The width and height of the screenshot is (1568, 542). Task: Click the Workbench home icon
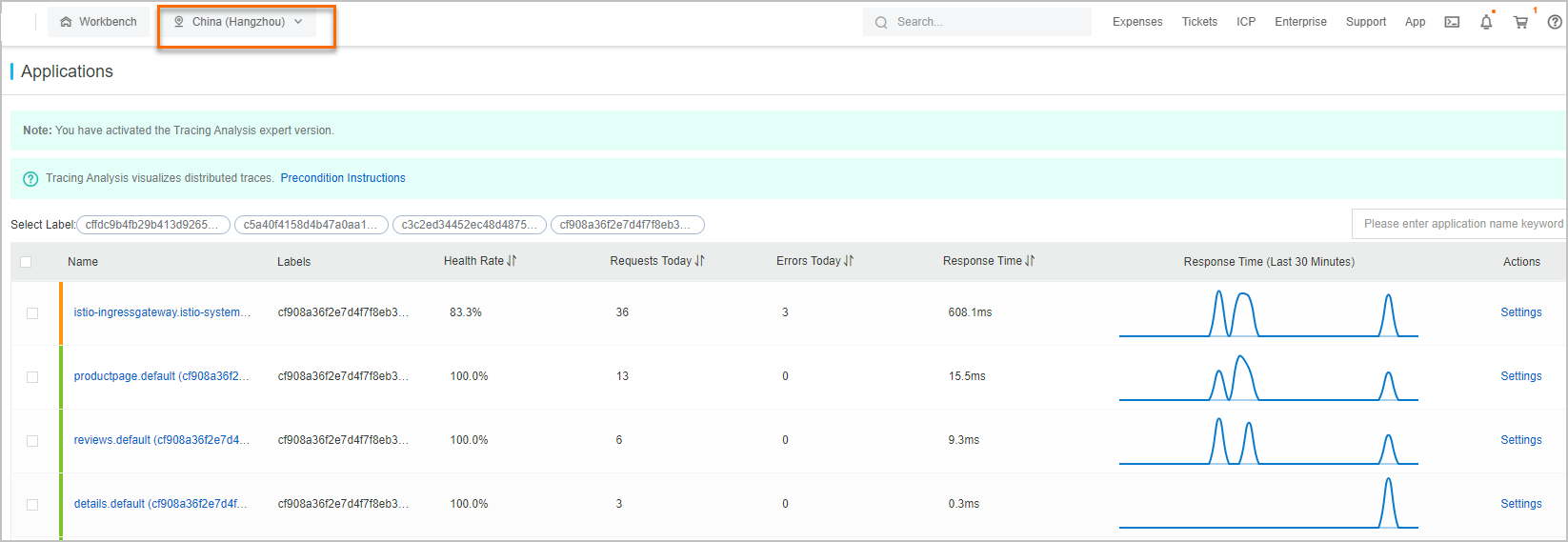click(66, 22)
